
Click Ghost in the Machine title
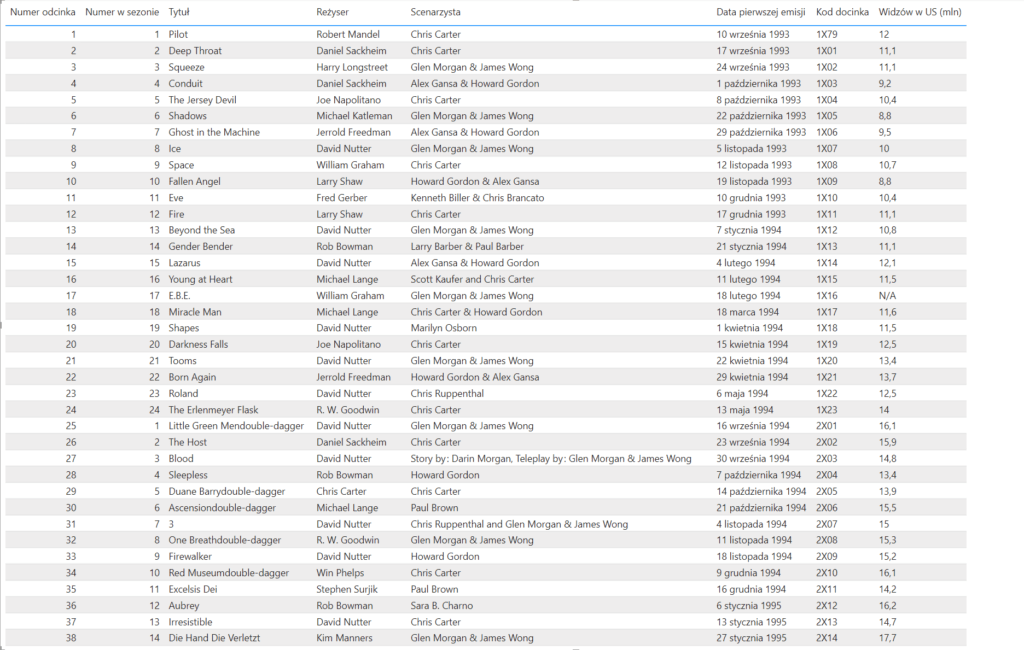214,133
